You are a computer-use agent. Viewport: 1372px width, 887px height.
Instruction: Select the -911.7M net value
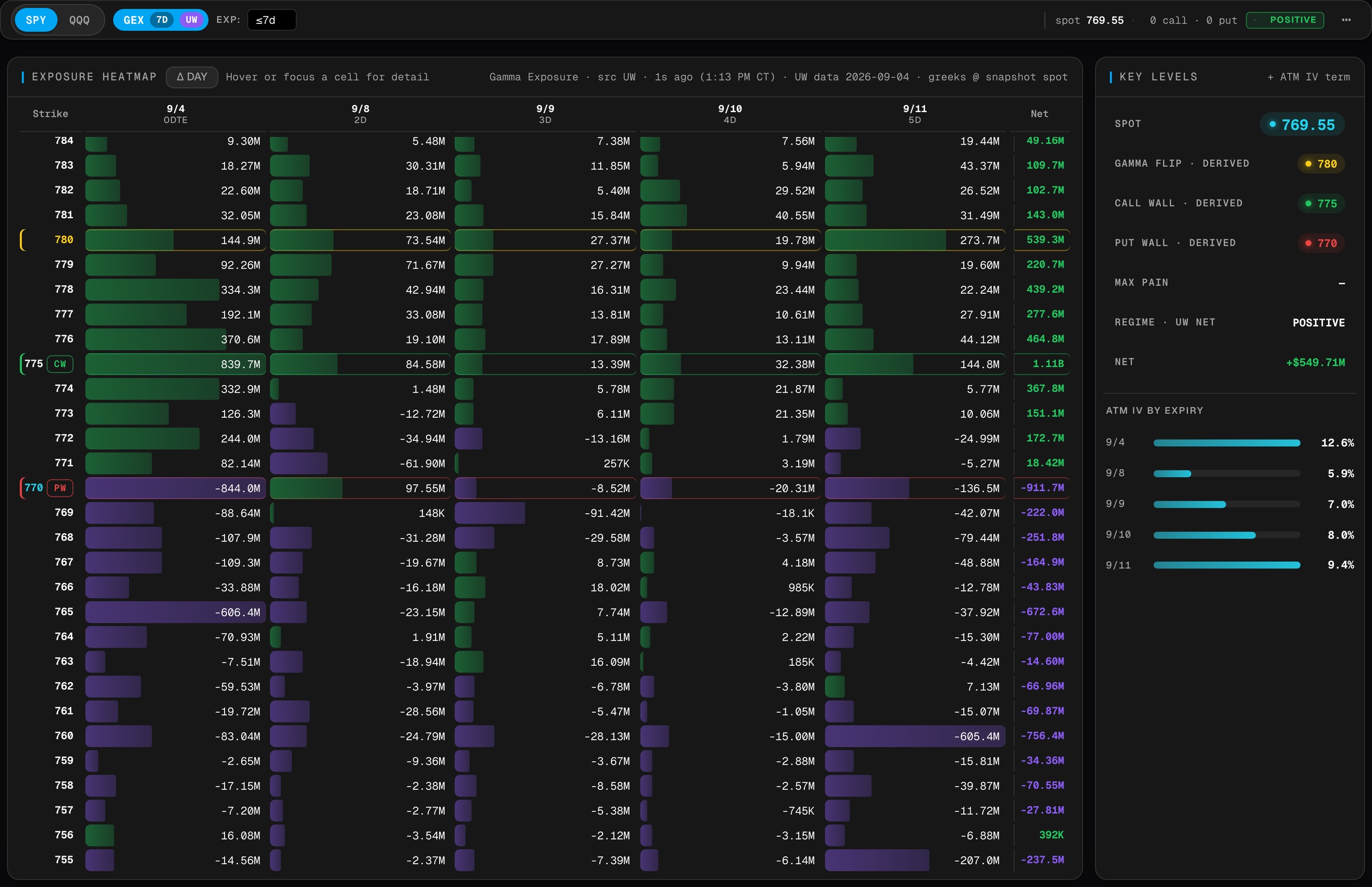point(1042,489)
